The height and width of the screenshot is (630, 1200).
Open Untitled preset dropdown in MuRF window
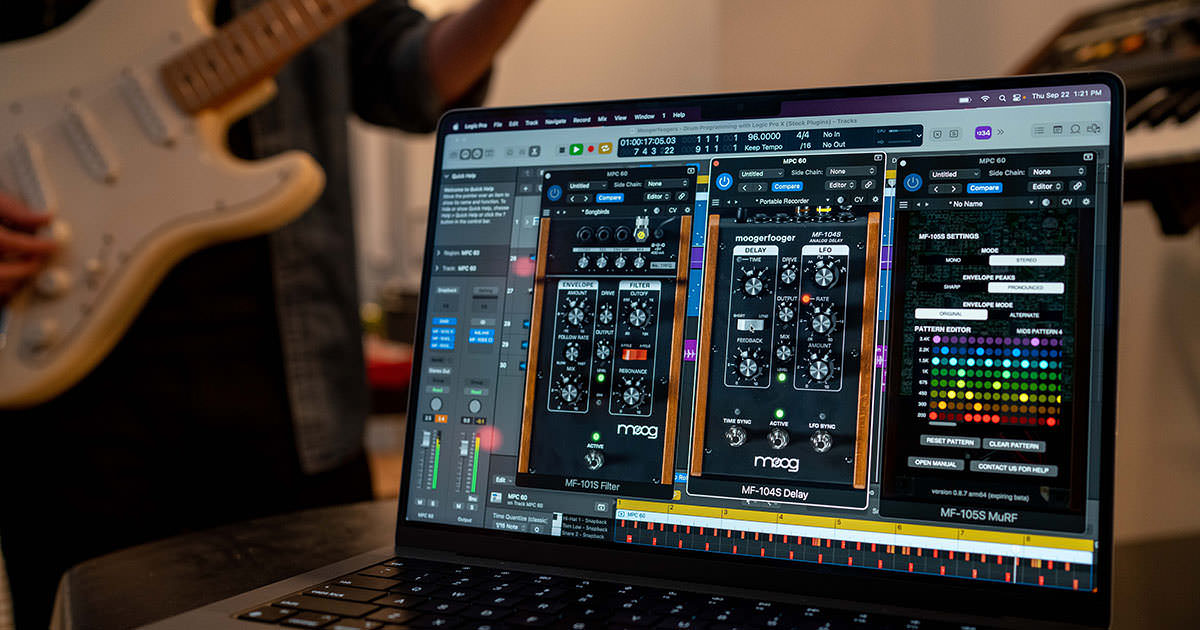pos(956,174)
